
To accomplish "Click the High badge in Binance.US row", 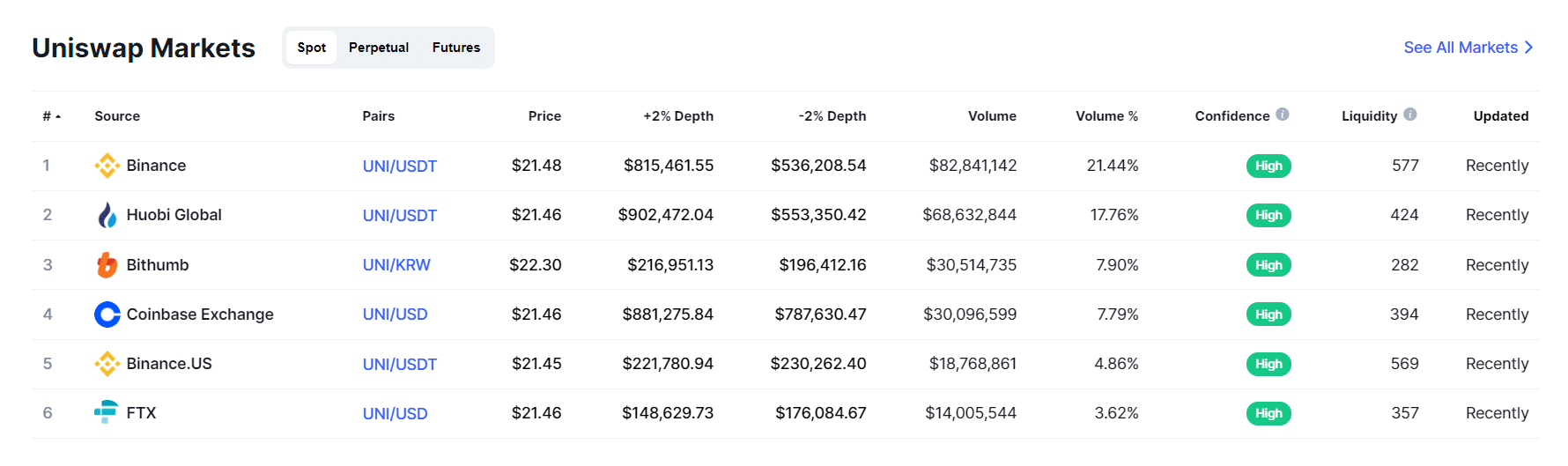I will click(x=1268, y=364).
